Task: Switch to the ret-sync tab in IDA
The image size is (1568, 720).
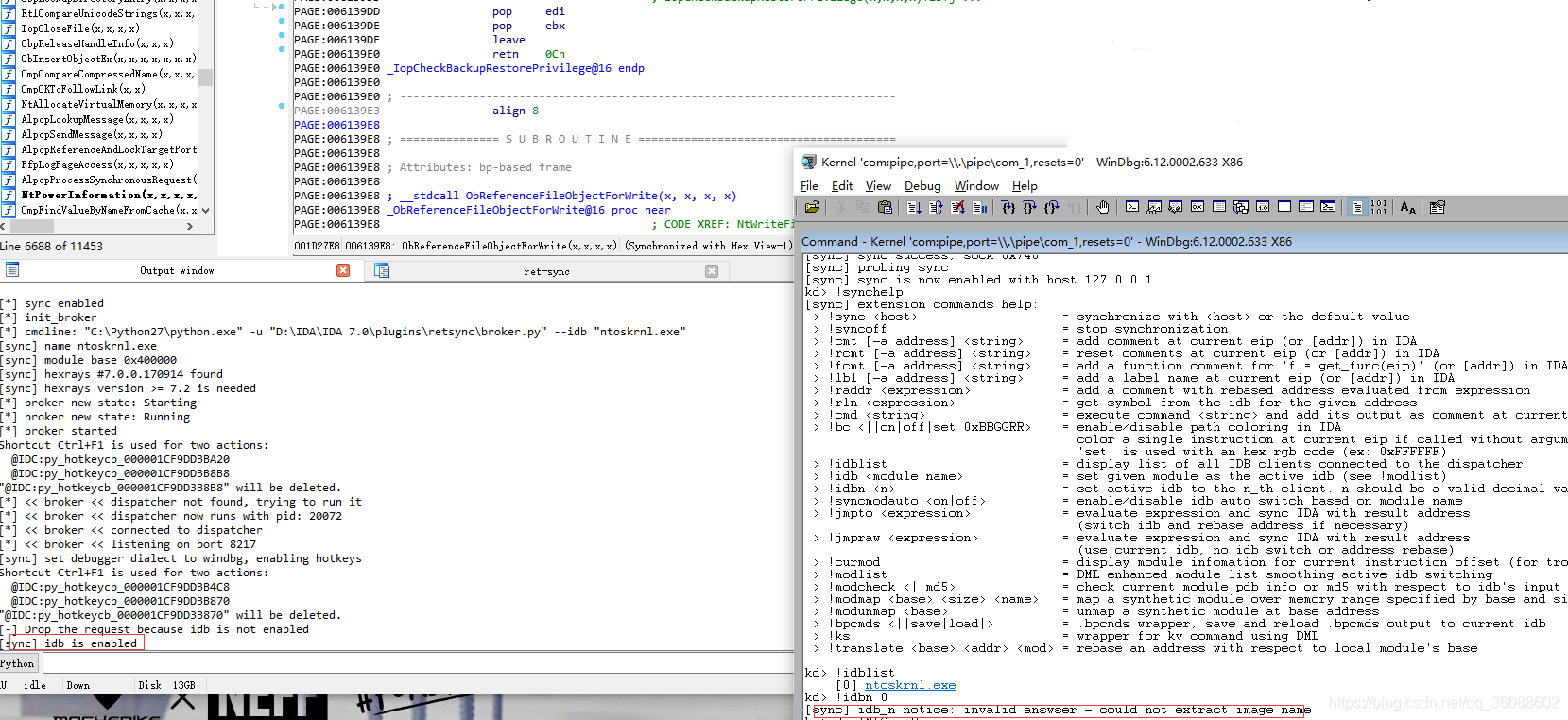Action: [x=546, y=271]
